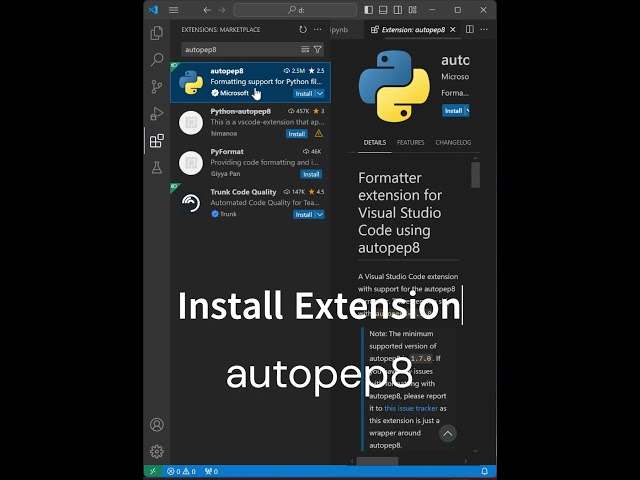Close the Extension: autopep8 tab

click(453, 29)
